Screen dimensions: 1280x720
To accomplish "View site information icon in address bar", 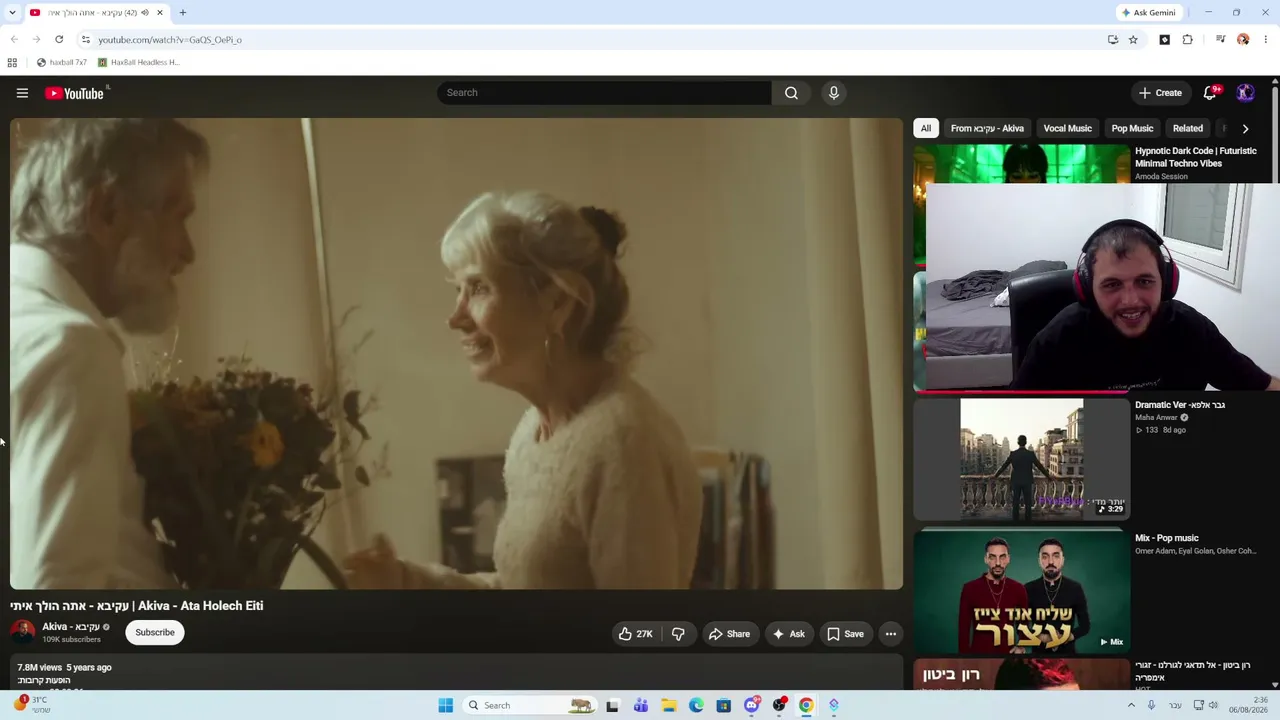I will pyautogui.click(x=86, y=40).
